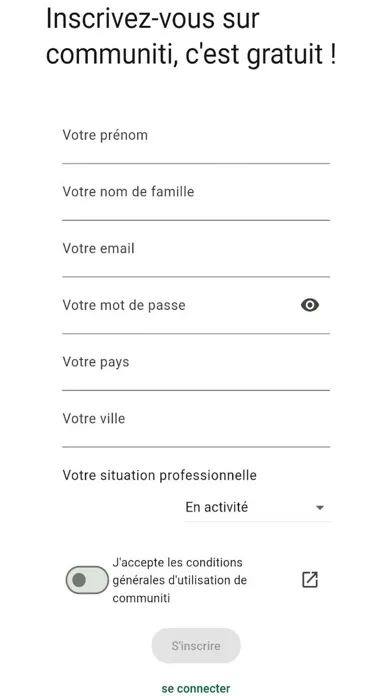Click the "Votre situation professionnelle" label
The width and height of the screenshot is (392, 696).
[x=159, y=475]
